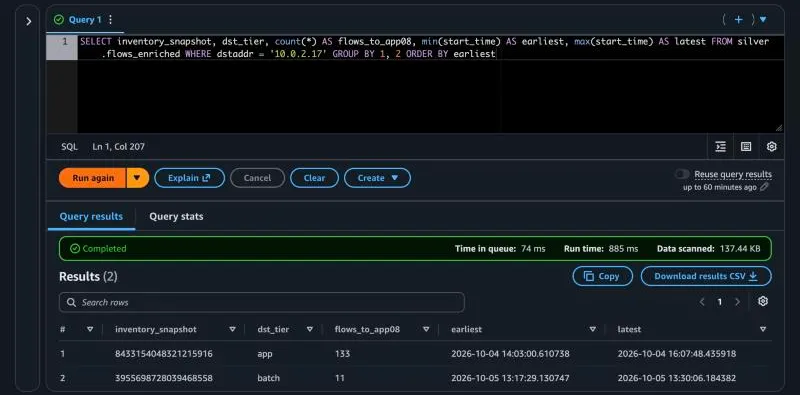The height and width of the screenshot is (395, 800).
Task: Click latest value 2026-10-04 16:07:48.435918
Action: coord(677,354)
